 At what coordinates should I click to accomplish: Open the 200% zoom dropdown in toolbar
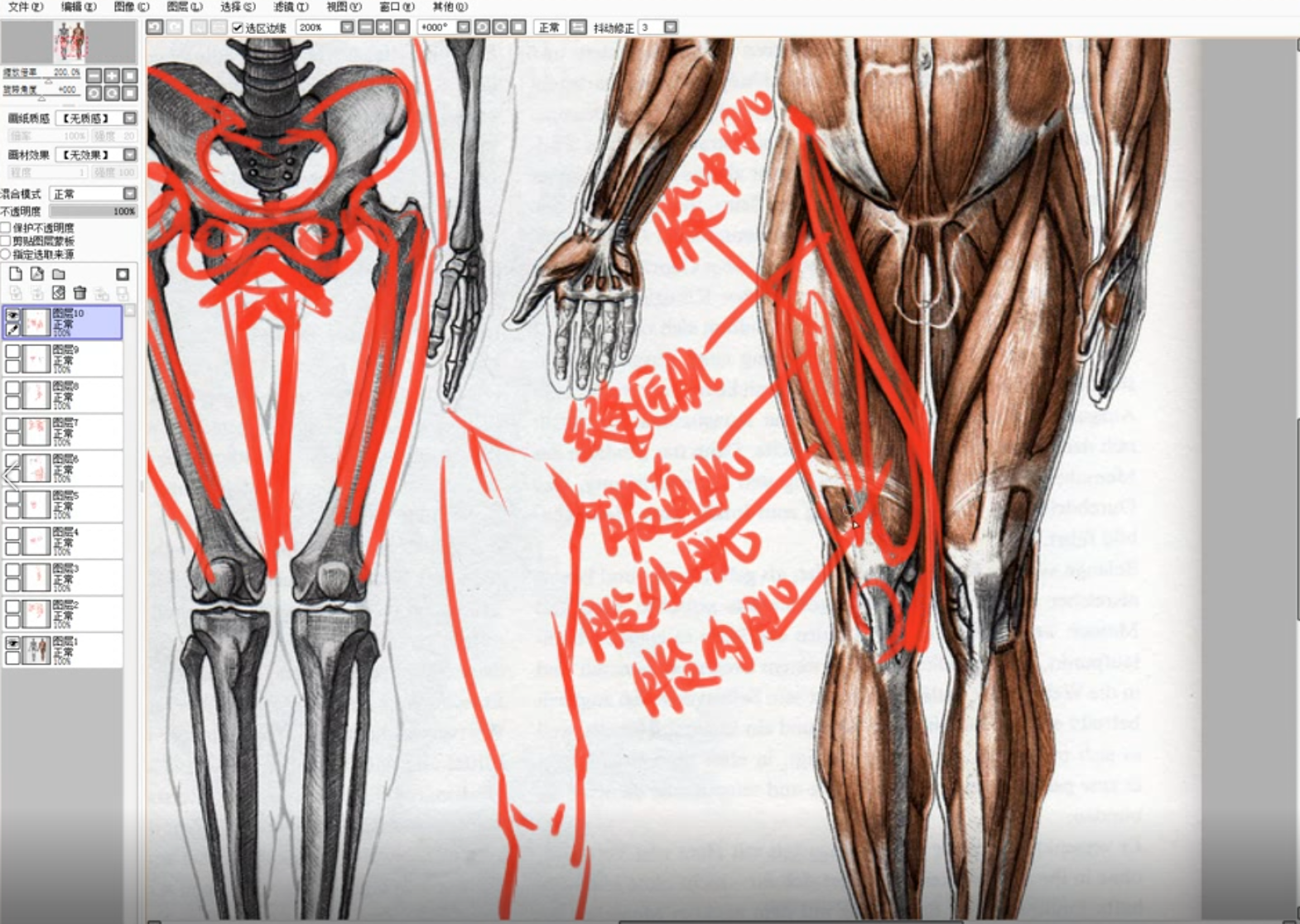click(x=348, y=27)
